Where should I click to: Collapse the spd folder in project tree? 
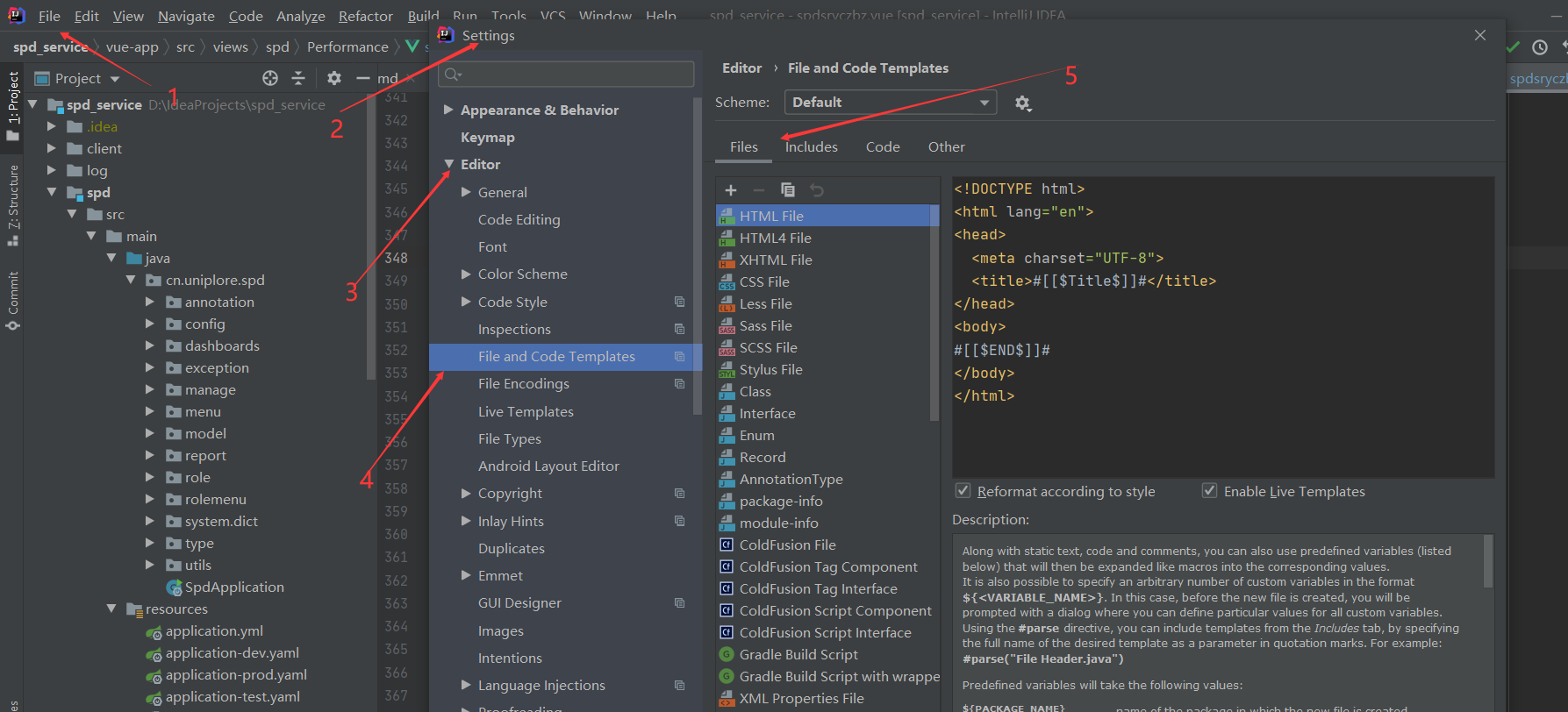pyautogui.click(x=51, y=192)
